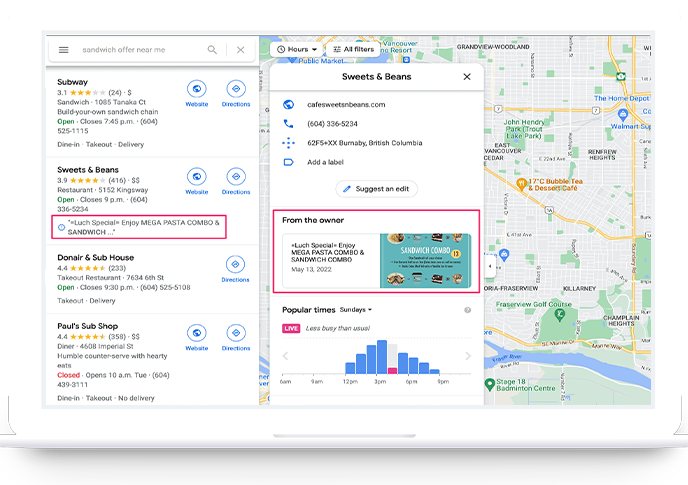
Task: Change Popular times day from Sundays
Action: (x=356, y=309)
